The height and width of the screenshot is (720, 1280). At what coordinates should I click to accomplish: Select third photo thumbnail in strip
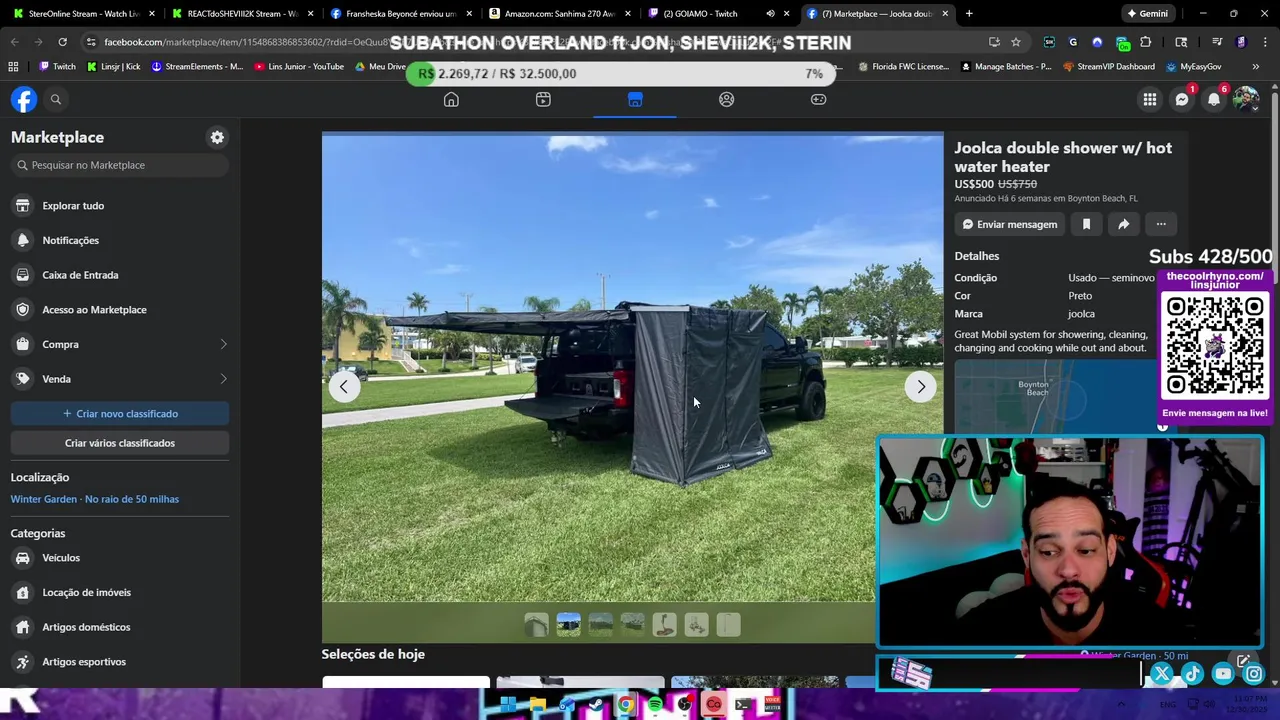click(600, 625)
